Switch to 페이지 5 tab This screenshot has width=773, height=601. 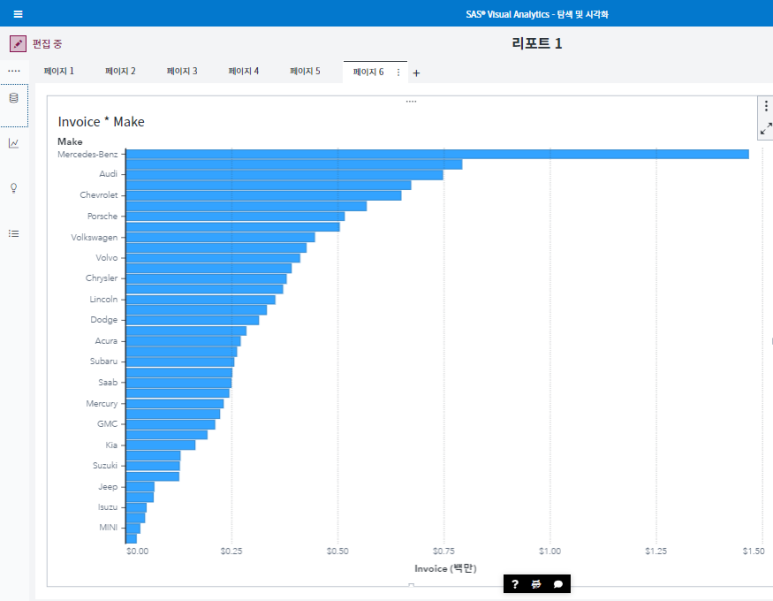[305, 71]
